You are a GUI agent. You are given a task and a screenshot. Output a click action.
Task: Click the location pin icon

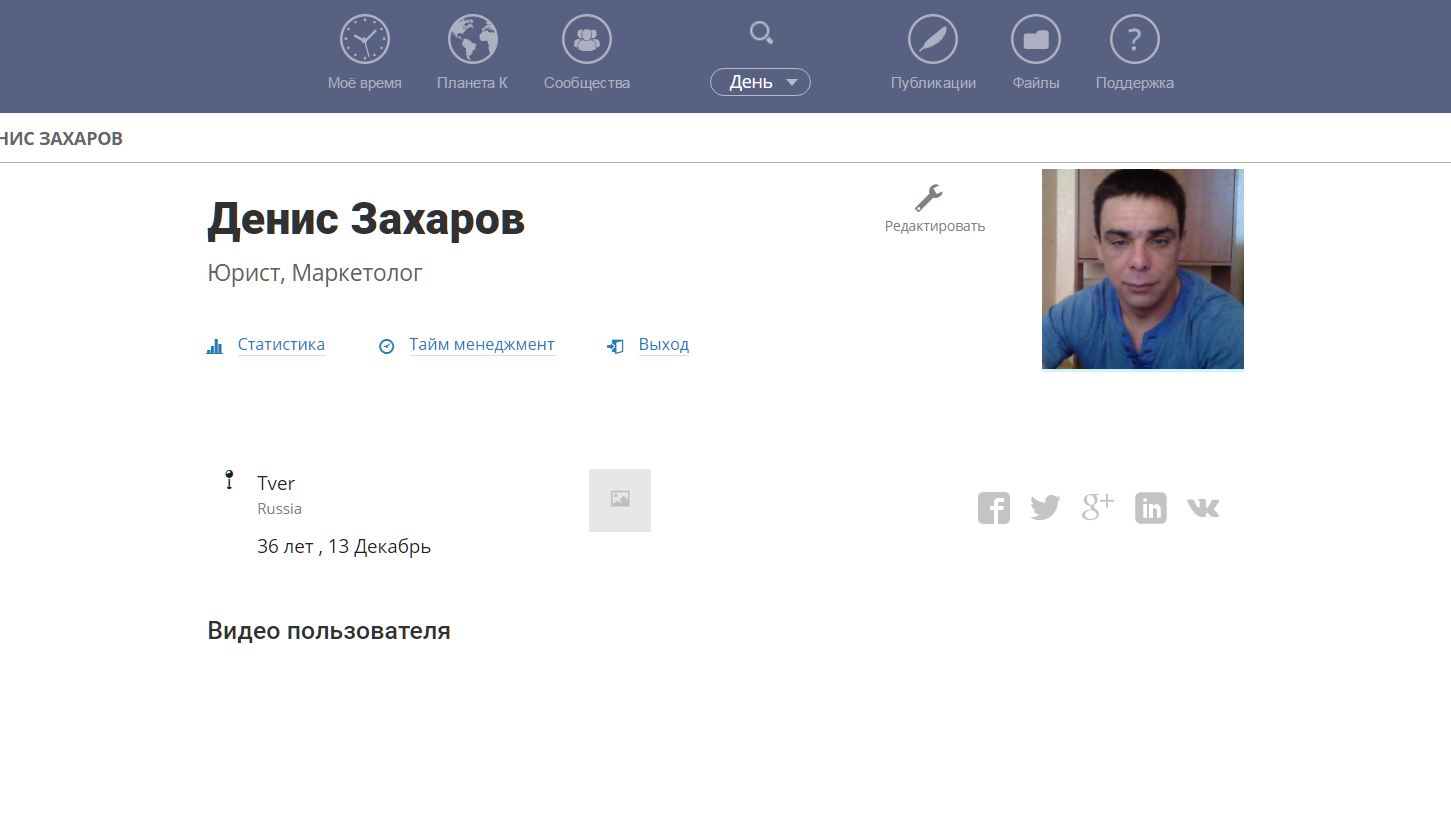229,480
